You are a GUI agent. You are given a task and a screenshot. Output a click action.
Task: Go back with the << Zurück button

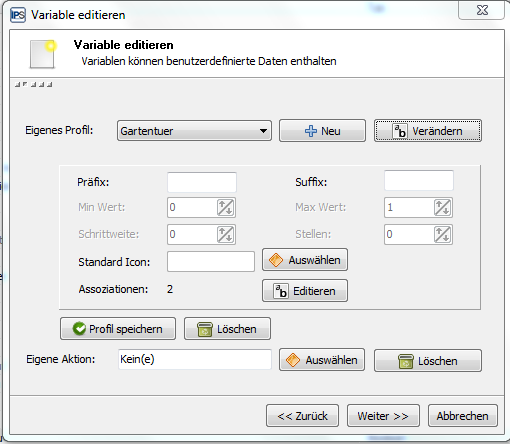[302, 416]
